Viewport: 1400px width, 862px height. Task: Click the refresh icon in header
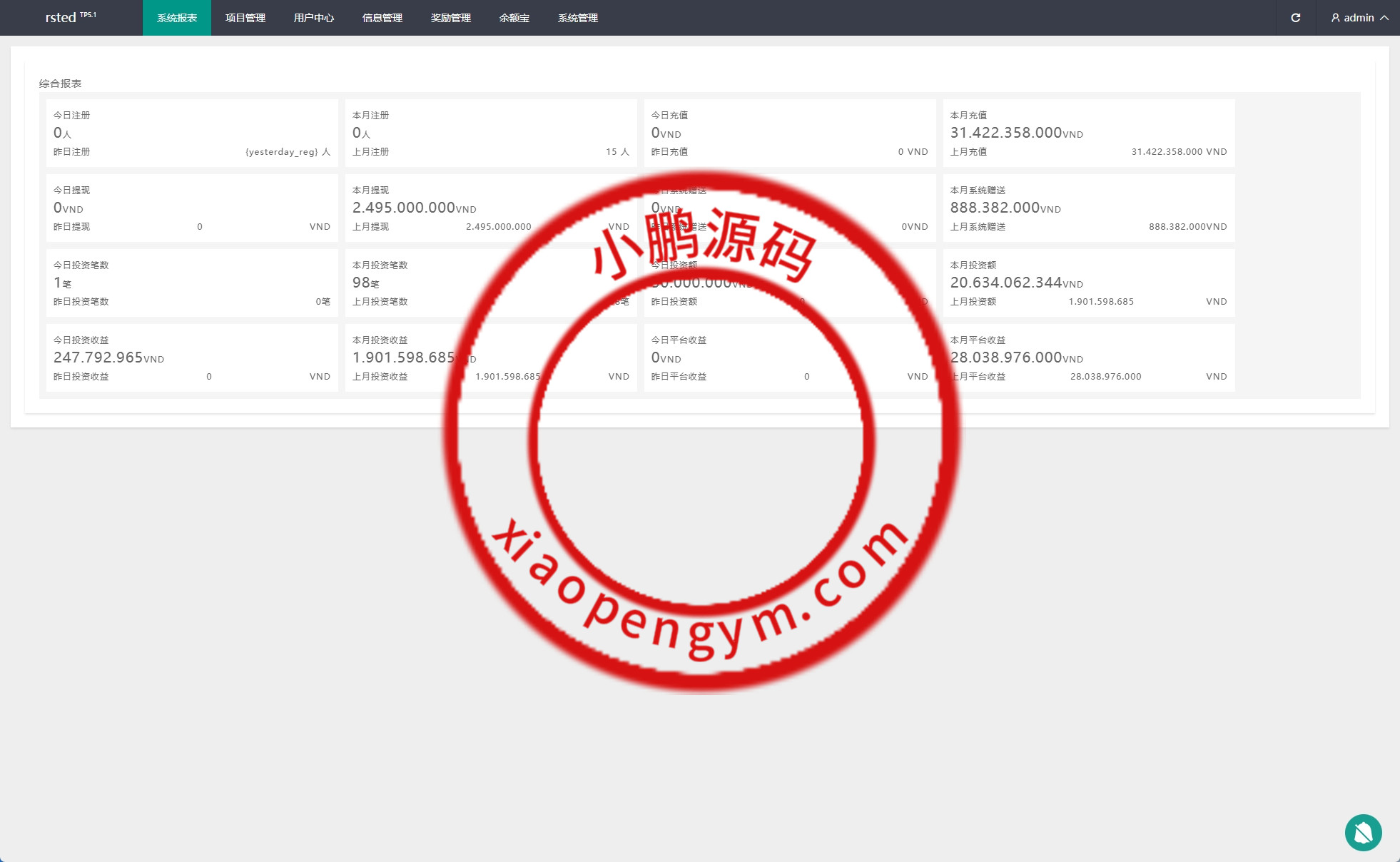coord(1295,18)
